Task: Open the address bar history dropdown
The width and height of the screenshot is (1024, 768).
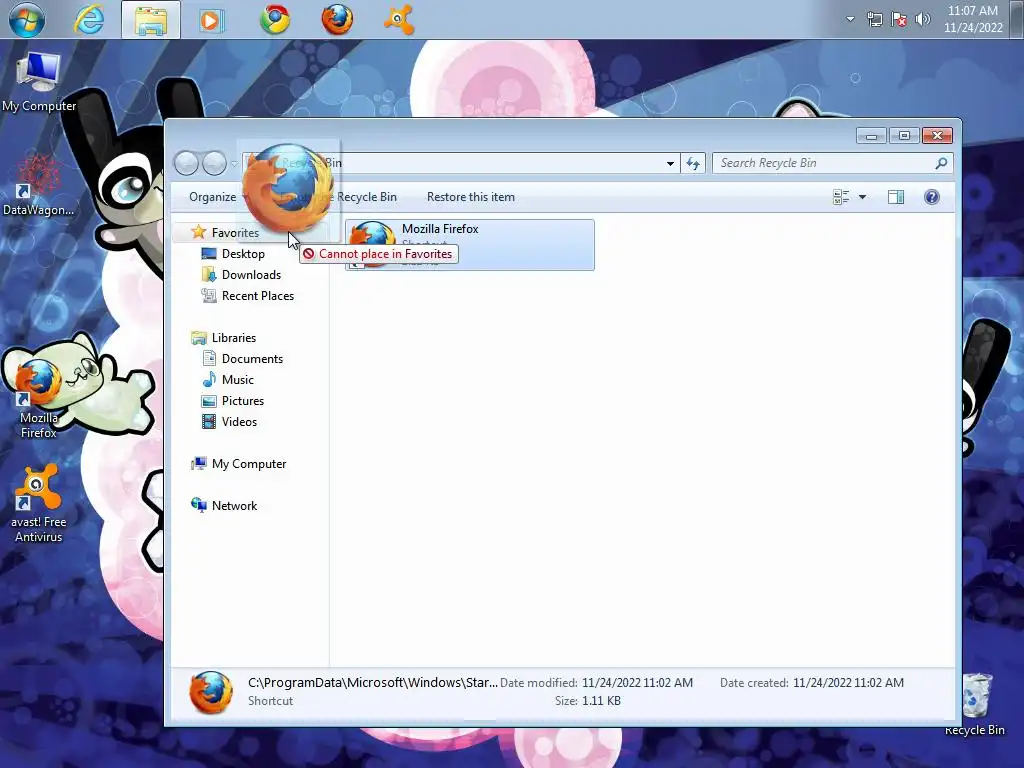Action: (x=670, y=163)
